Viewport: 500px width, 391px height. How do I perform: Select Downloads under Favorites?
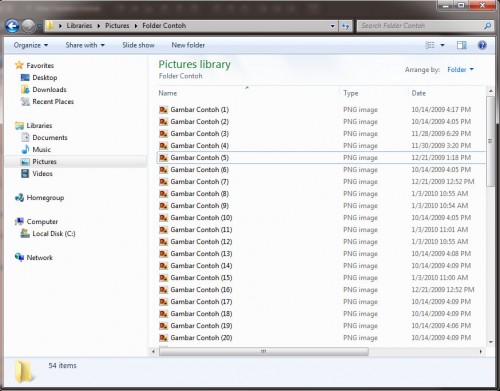[x=49, y=90]
